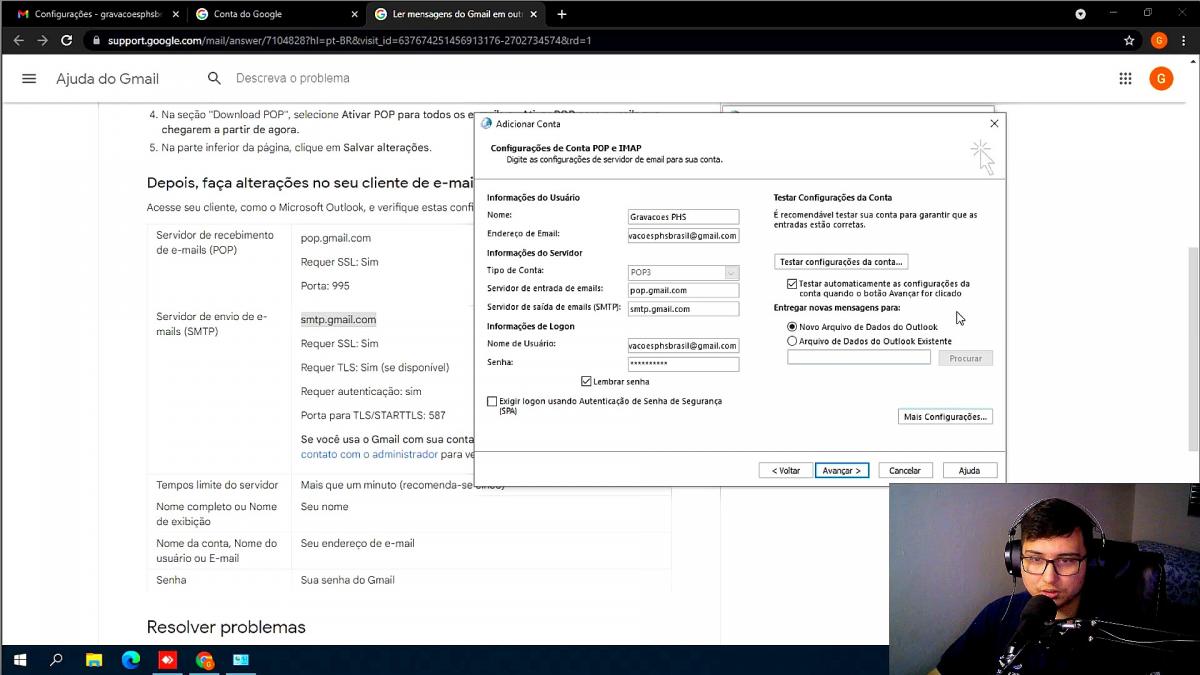Image resolution: width=1200 pixels, height=675 pixels.
Task: Open Microsoft Edge from taskbar
Action: coord(131,660)
